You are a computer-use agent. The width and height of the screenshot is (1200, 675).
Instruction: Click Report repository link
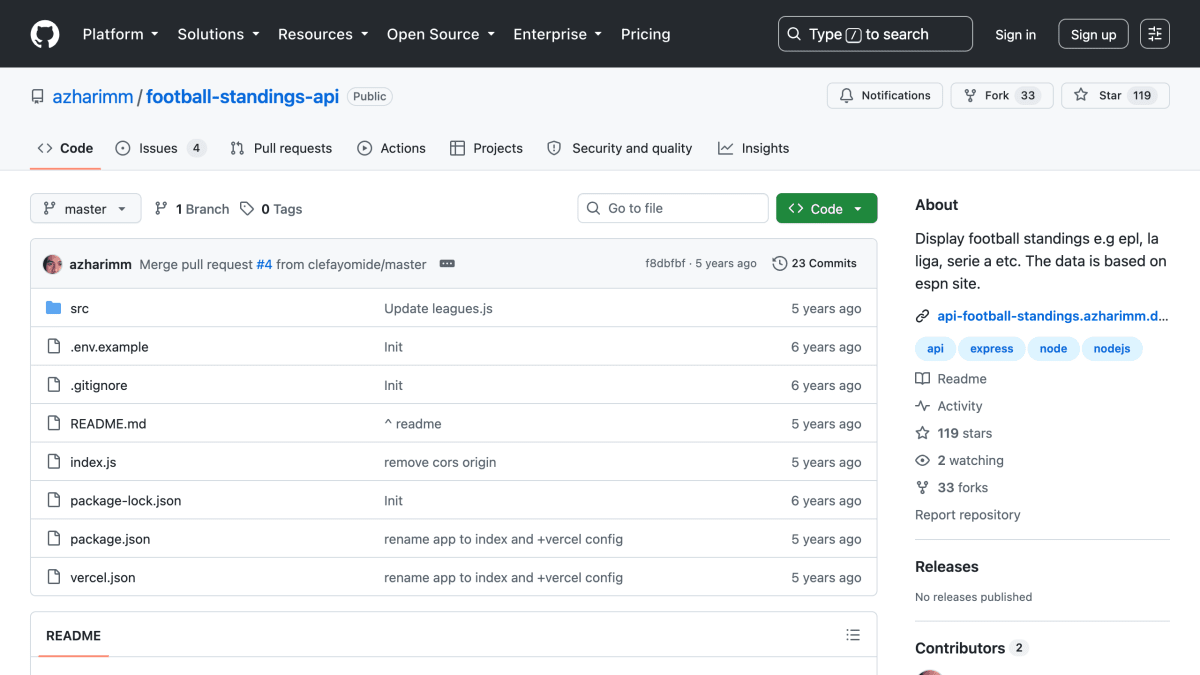click(x=968, y=515)
